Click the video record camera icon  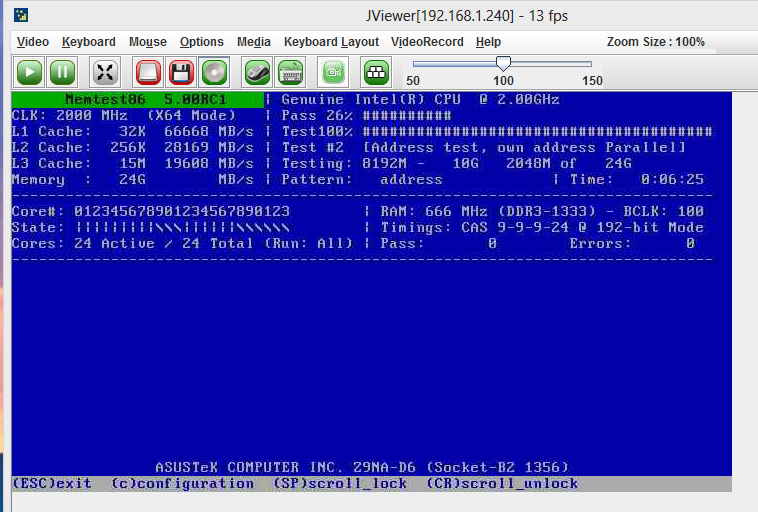[x=333, y=72]
